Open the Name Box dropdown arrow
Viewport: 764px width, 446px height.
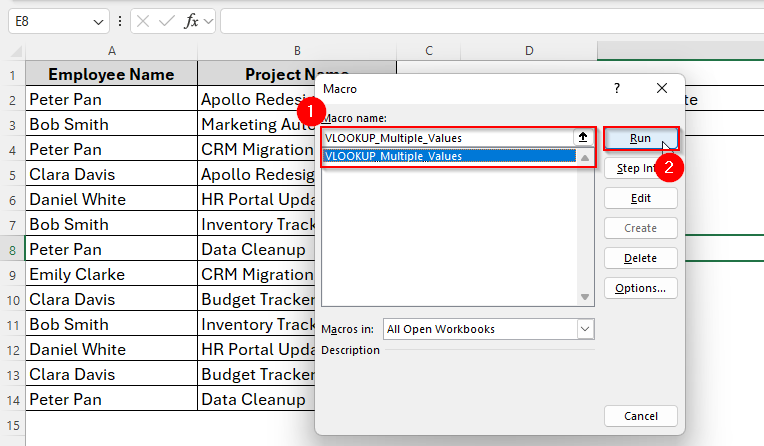[x=98, y=21]
